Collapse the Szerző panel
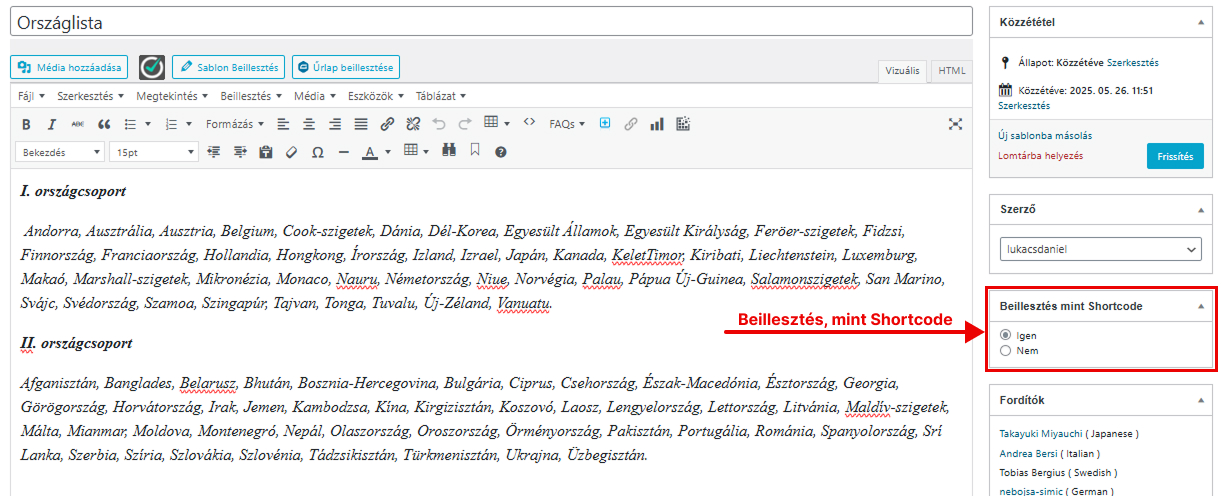This screenshot has height=496, width=1225. pyautogui.click(x=1200, y=210)
